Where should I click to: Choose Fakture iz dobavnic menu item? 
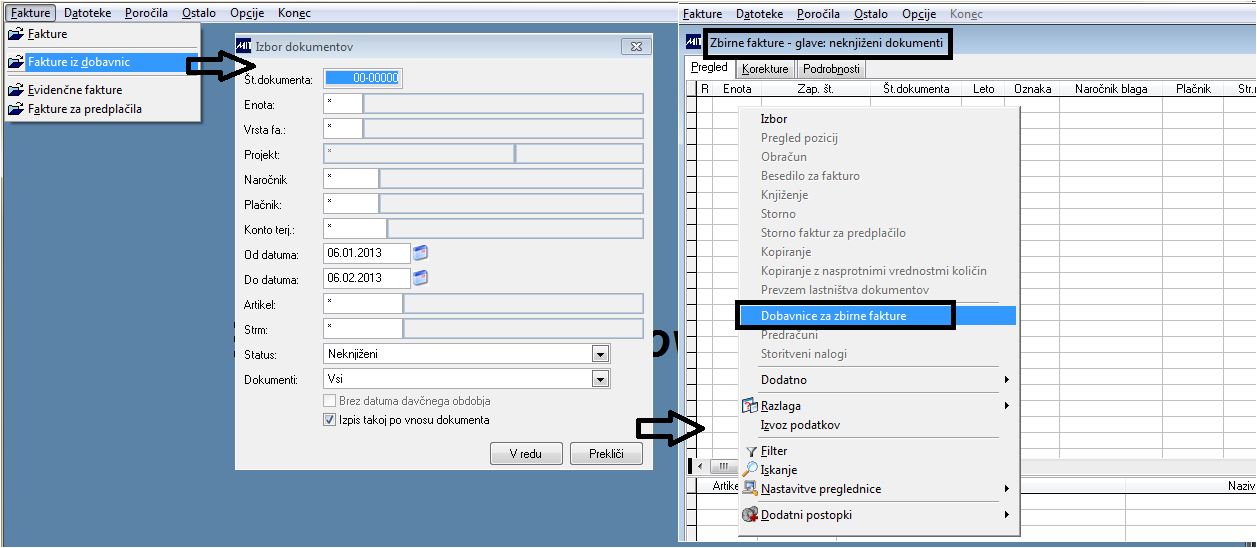click(x=95, y=62)
